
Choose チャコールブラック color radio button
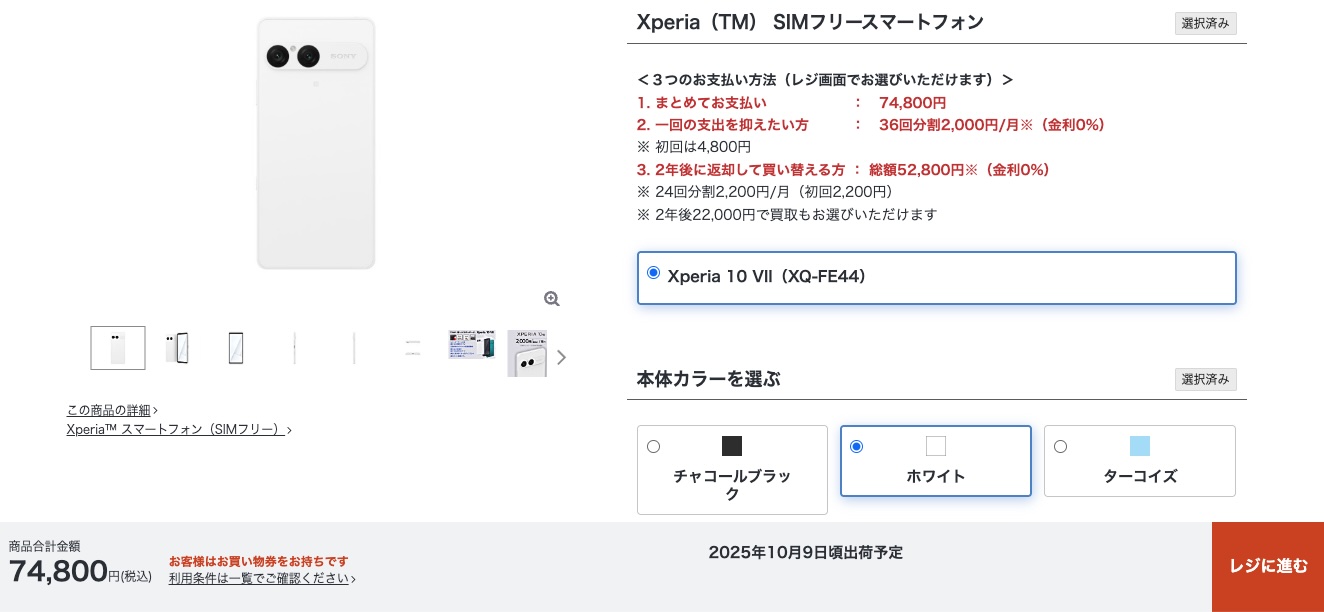tap(654, 447)
